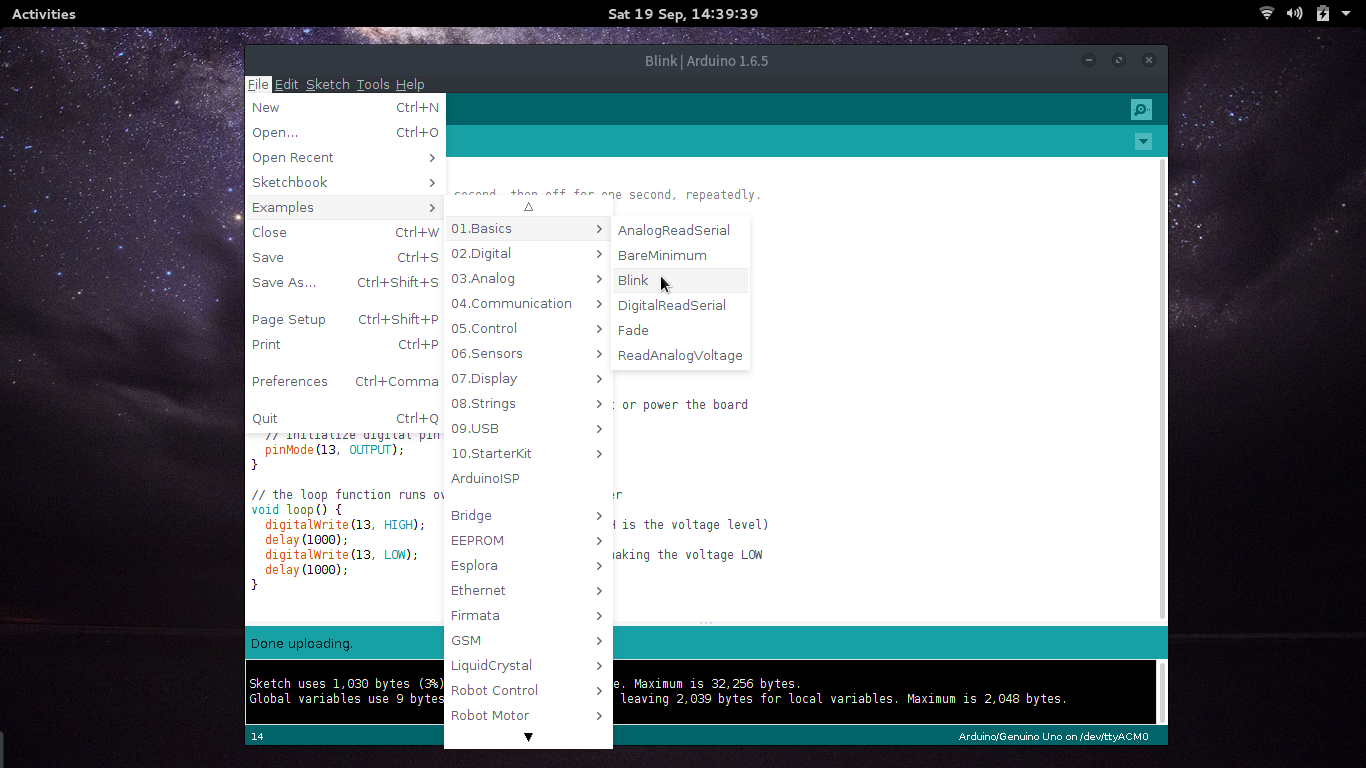Expand the 05.Control examples submenu
Screen dimensions: 1366x768
(528, 329)
